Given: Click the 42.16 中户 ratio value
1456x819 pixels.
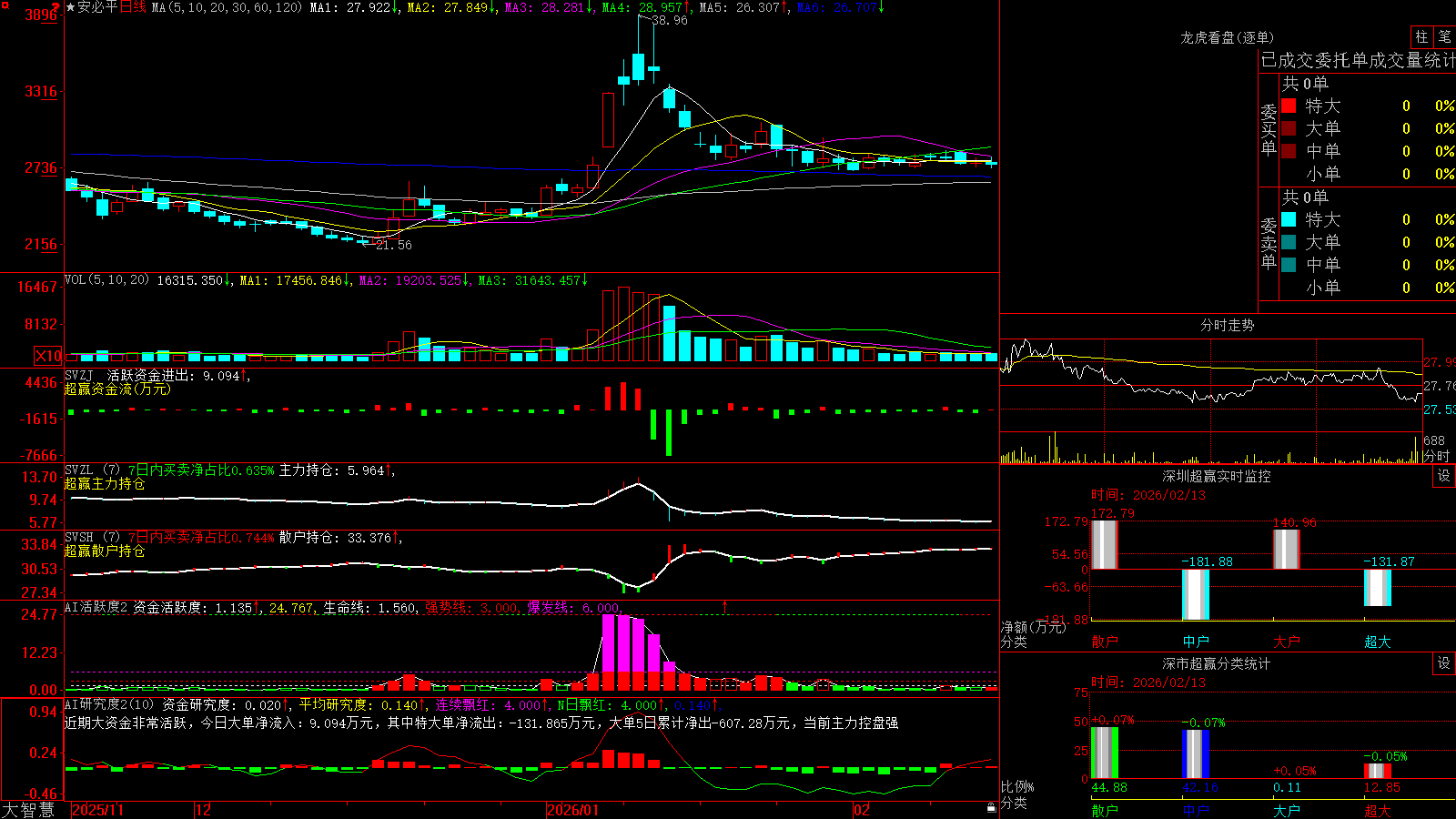Looking at the screenshot, I should tap(1199, 787).
